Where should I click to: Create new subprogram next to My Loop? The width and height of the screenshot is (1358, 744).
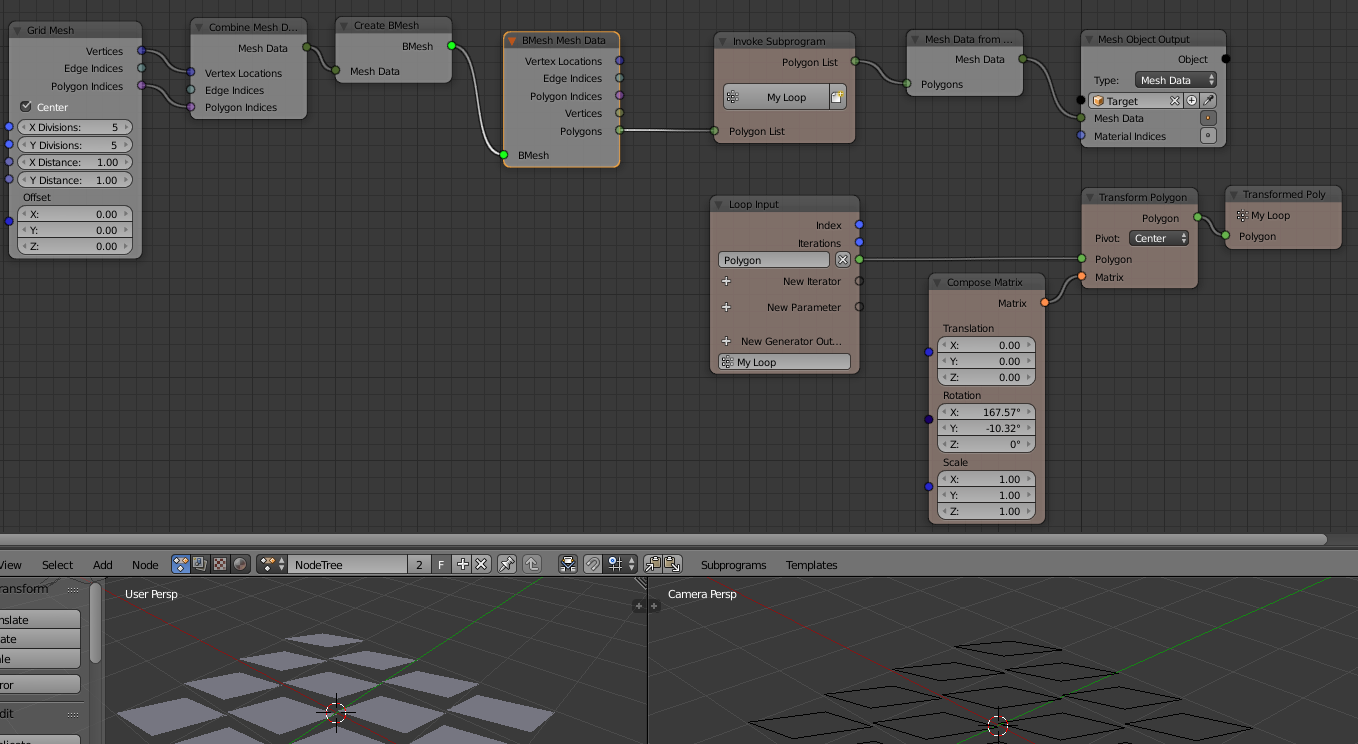click(x=838, y=97)
